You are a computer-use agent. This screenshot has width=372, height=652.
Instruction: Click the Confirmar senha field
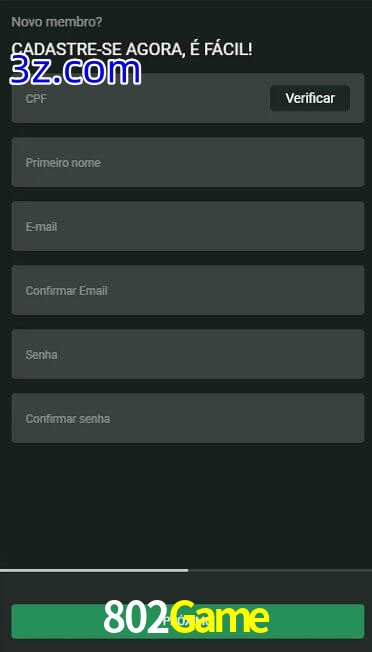[188, 418]
